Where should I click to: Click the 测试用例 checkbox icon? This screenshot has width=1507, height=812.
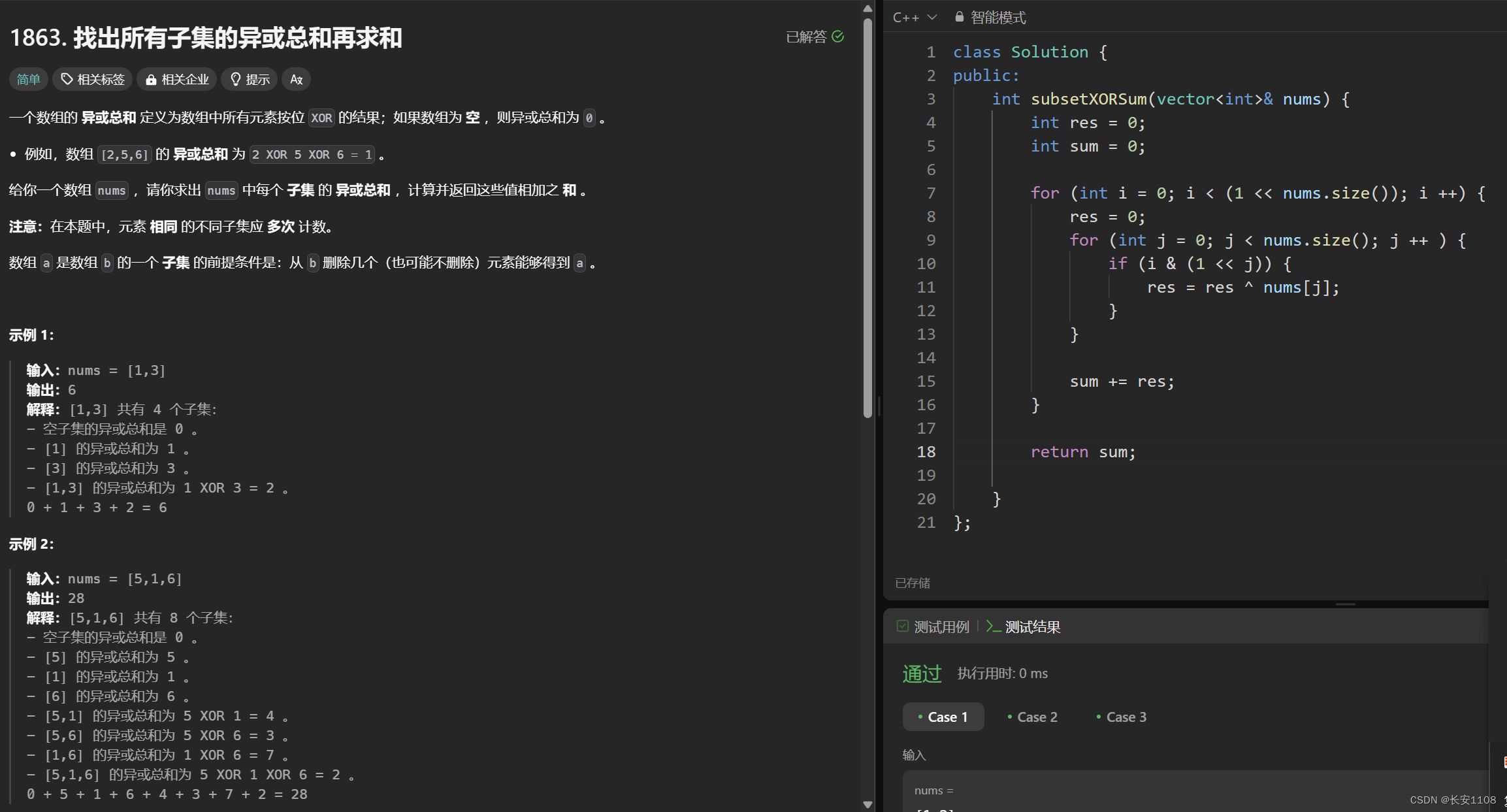pyautogui.click(x=903, y=626)
